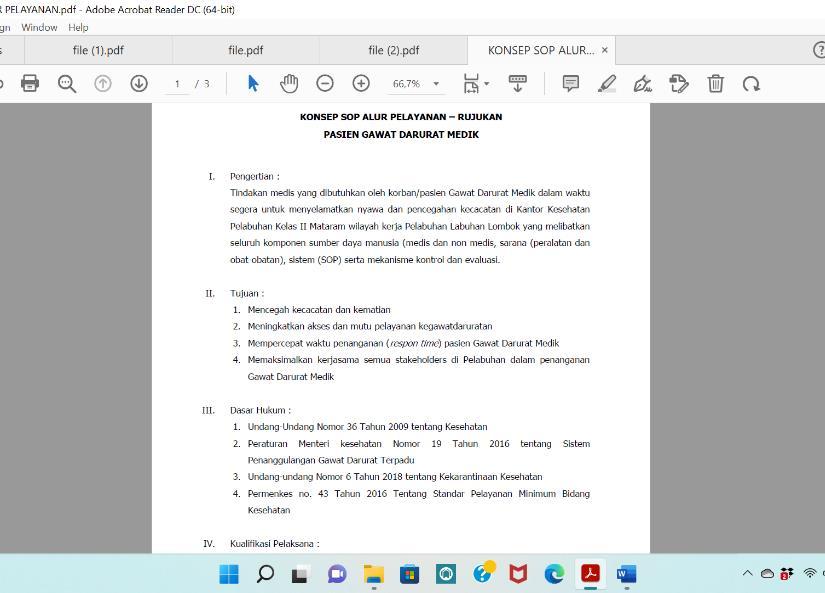Image resolution: width=825 pixels, height=593 pixels.
Task: Click the Fit page scrolling icon
Action: pos(471,83)
